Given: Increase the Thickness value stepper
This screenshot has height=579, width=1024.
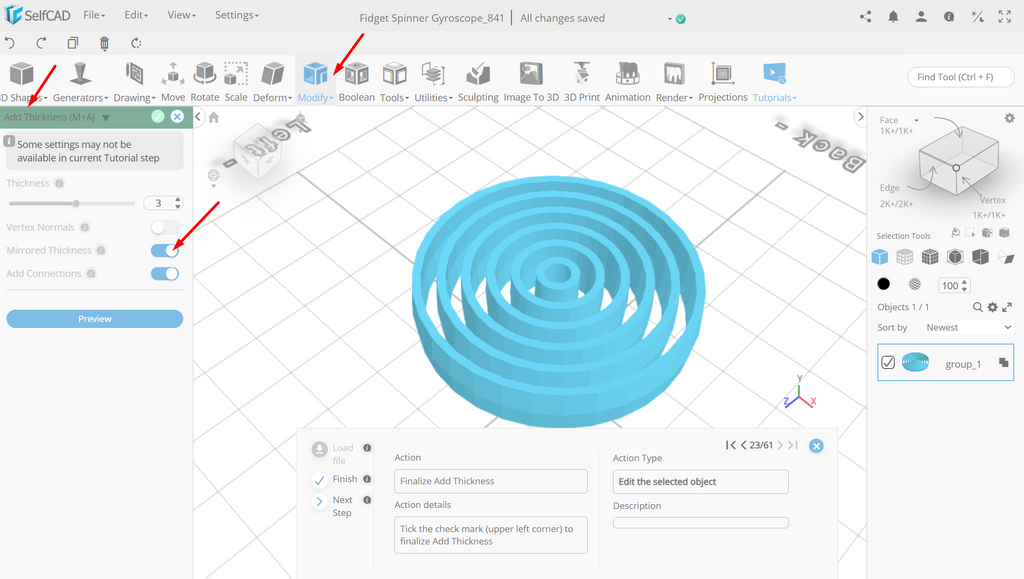Looking at the screenshot, I should click(178, 200).
